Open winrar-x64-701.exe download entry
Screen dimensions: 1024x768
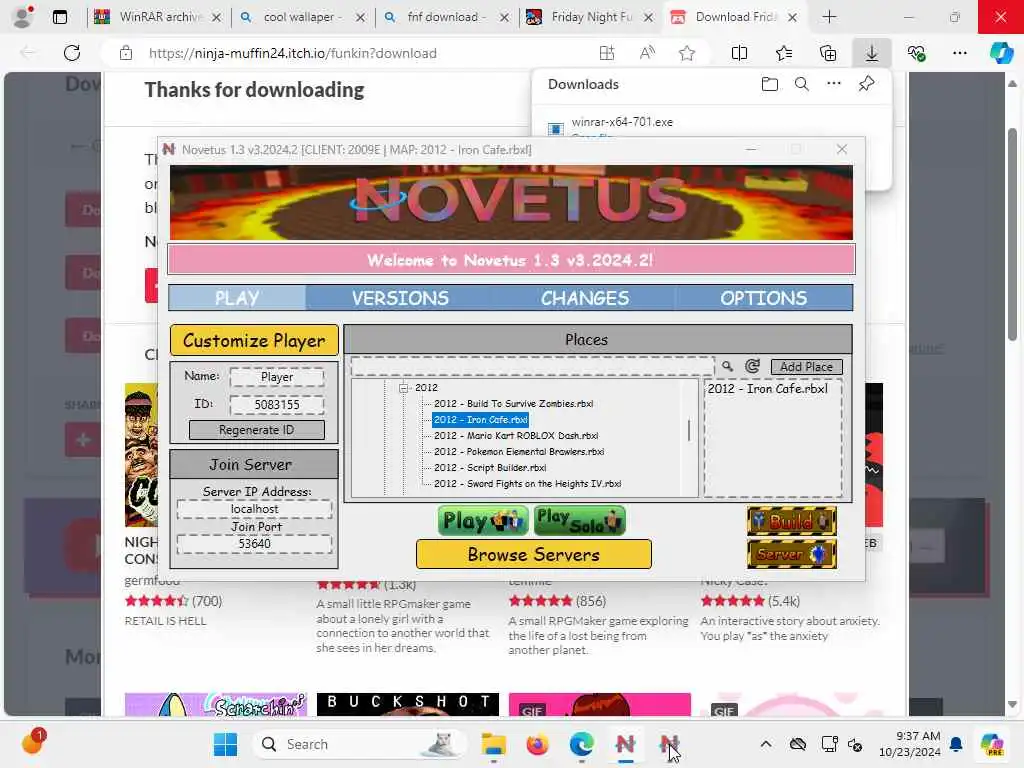coord(622,122)
